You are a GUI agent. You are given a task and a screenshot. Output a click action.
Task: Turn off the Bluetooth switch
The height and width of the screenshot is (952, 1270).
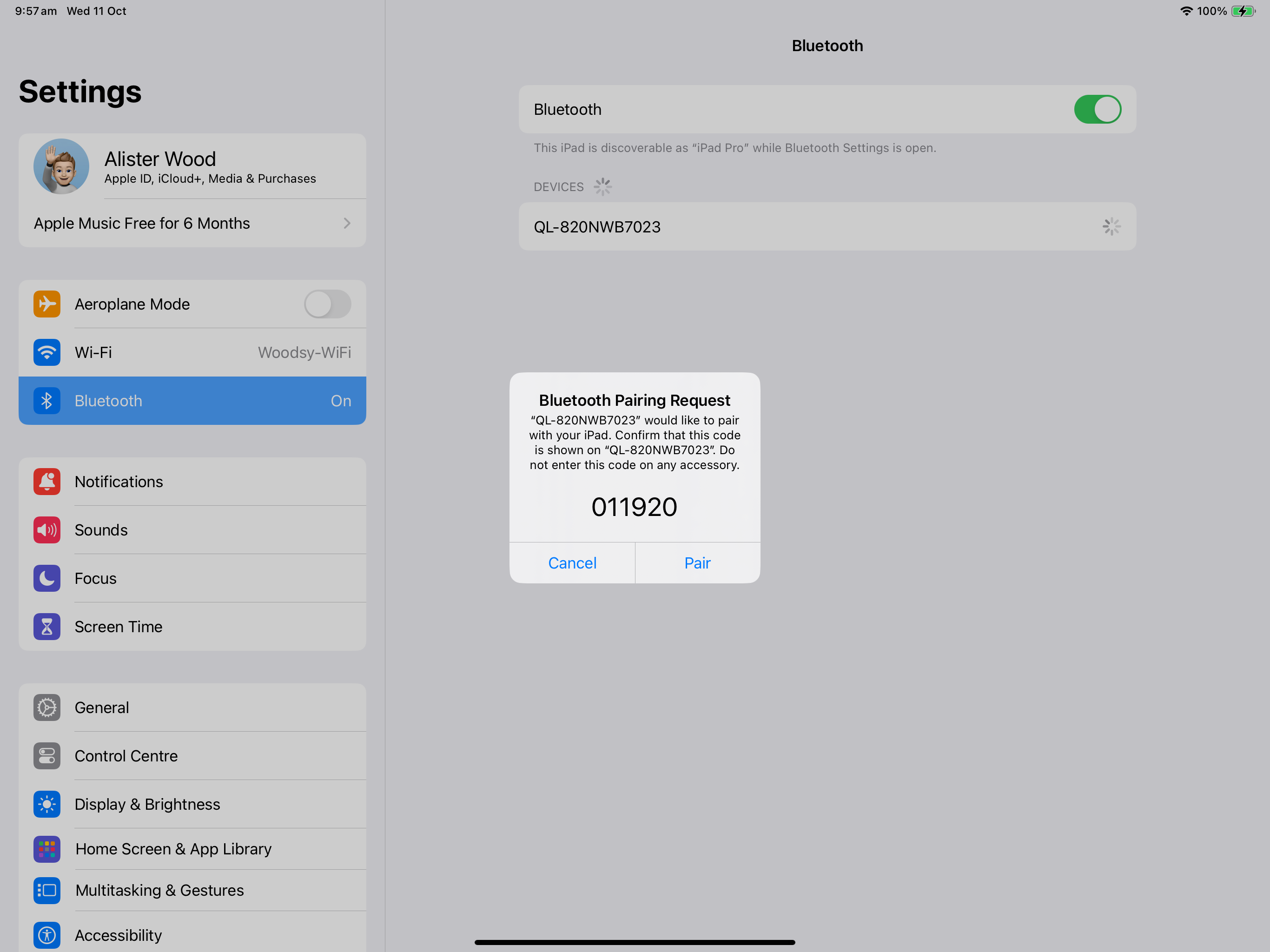(x=1098, y=109)
